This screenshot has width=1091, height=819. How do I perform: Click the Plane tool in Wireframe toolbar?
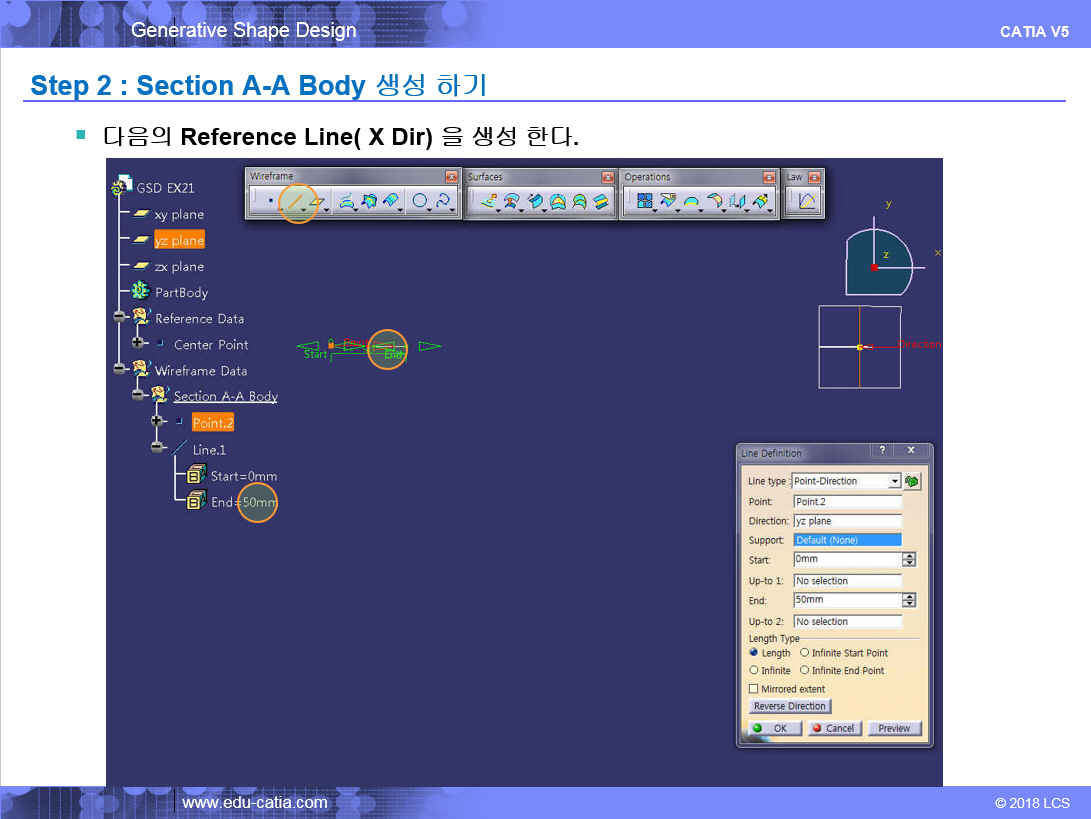click(x=319, y=202)
